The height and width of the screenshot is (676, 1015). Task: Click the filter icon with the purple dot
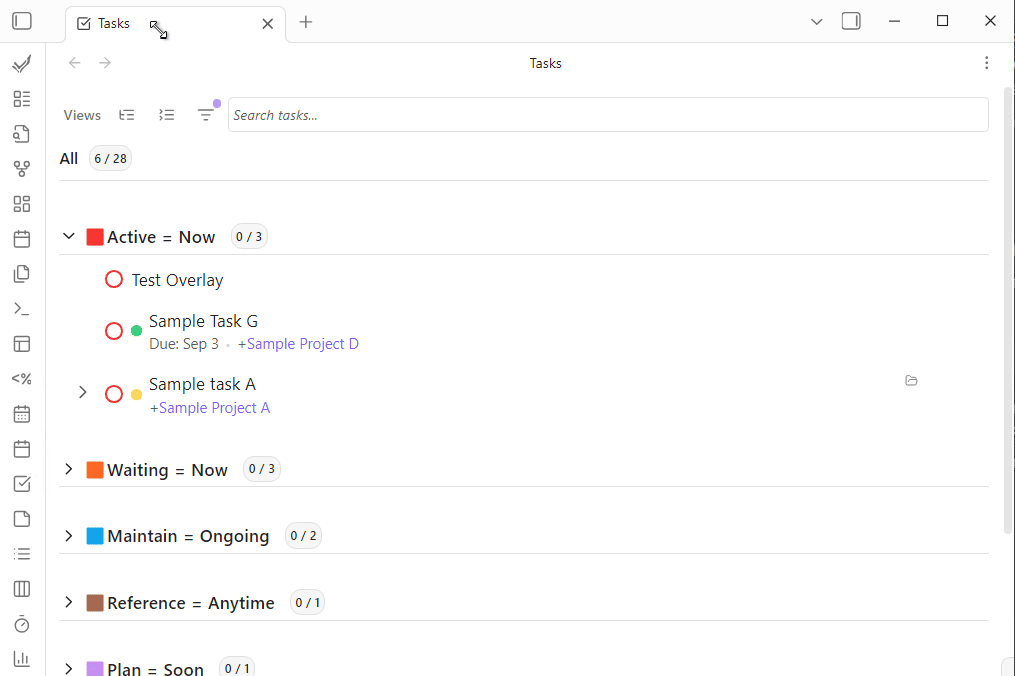coord(207,115)
